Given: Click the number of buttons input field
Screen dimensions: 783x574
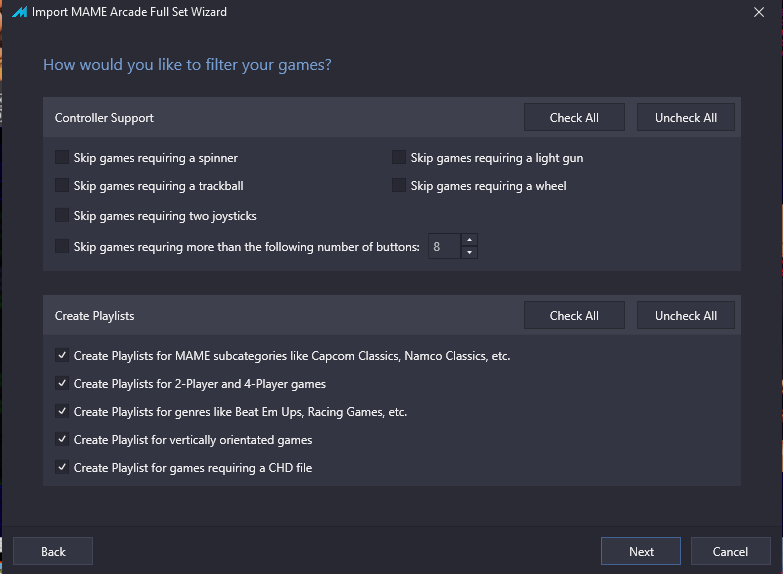Looking at the screenshot, I should point(444,246).
